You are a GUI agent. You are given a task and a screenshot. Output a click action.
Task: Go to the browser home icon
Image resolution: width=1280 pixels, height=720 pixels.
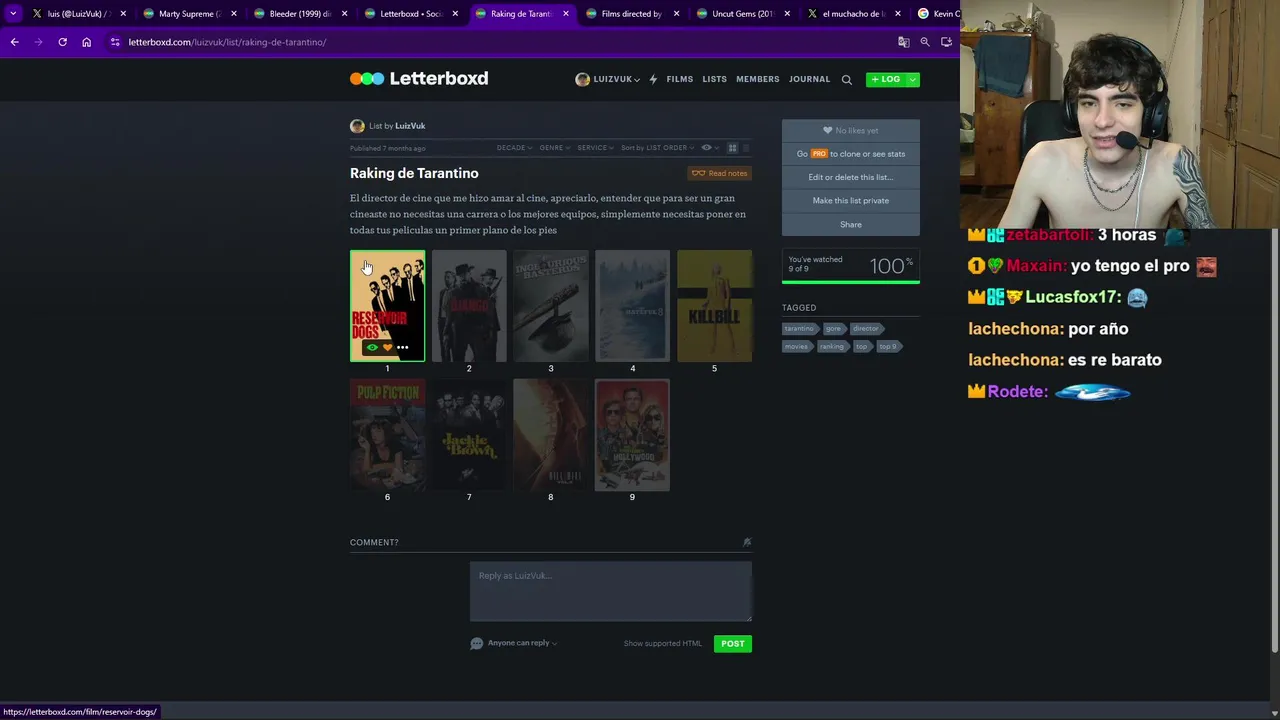(87, 42)
